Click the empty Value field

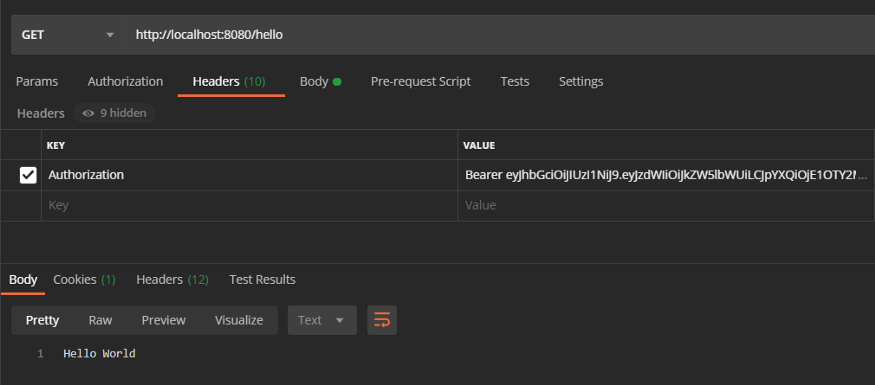[x=666, y=205]
